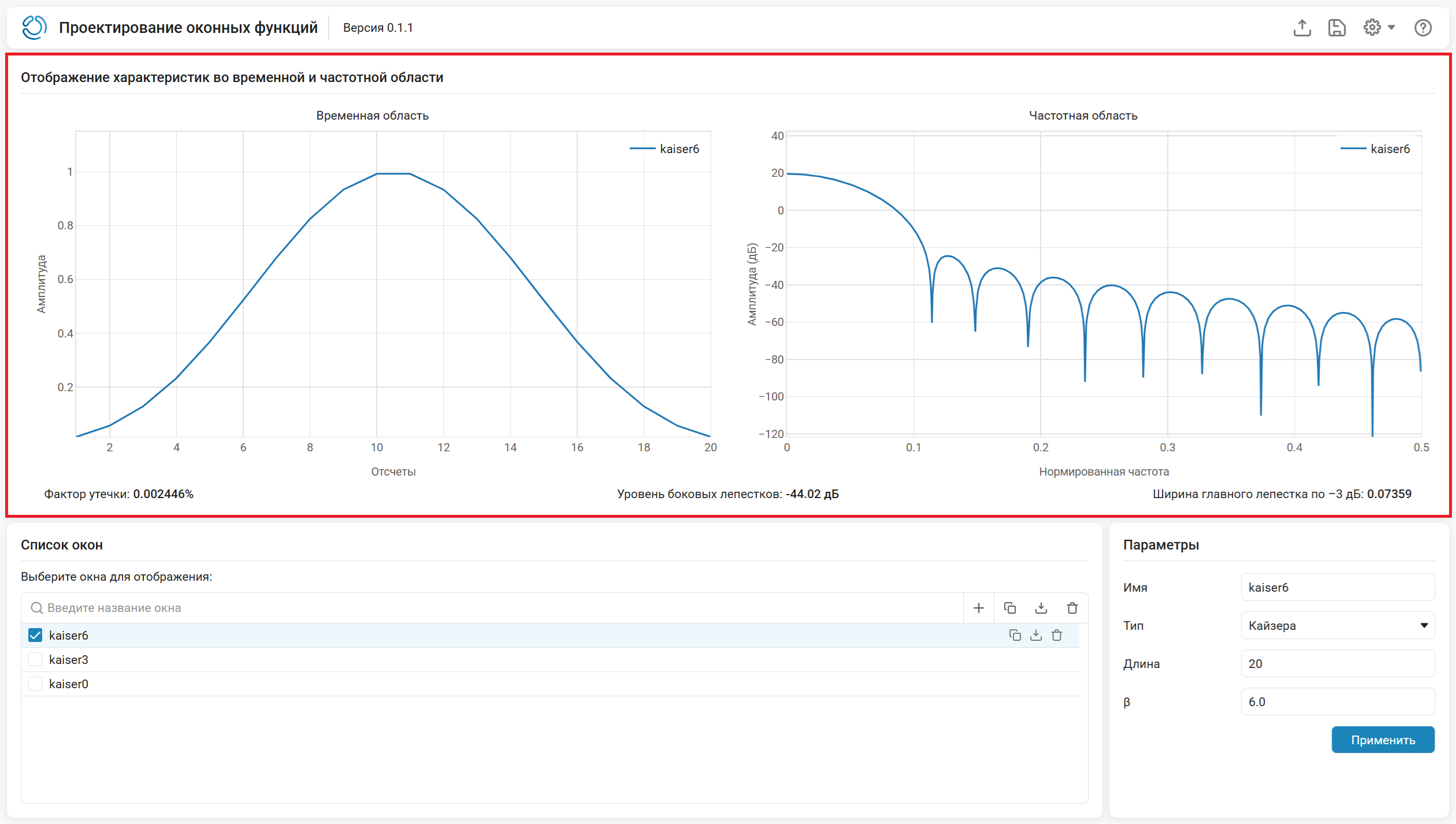Click the Параметры heading
Screen dimensions: 1456x824
pos(1161,545)
